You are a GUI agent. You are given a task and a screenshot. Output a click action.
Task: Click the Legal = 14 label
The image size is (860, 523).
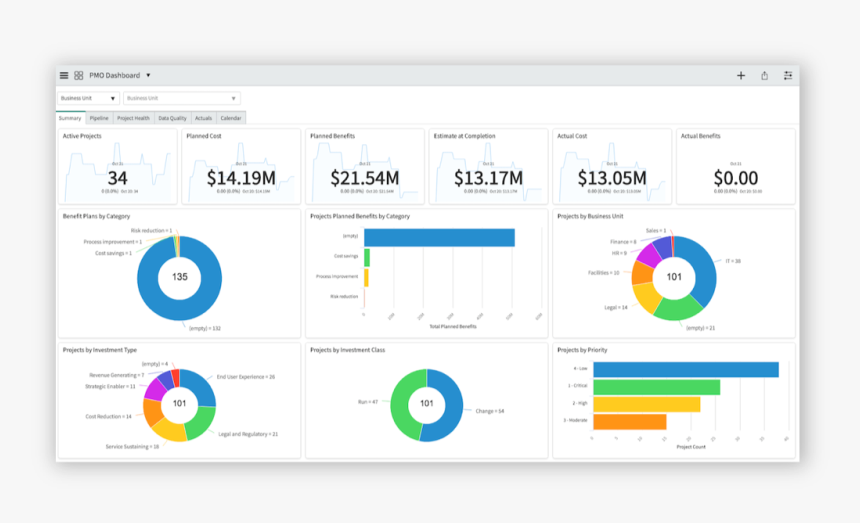[616, 308]
